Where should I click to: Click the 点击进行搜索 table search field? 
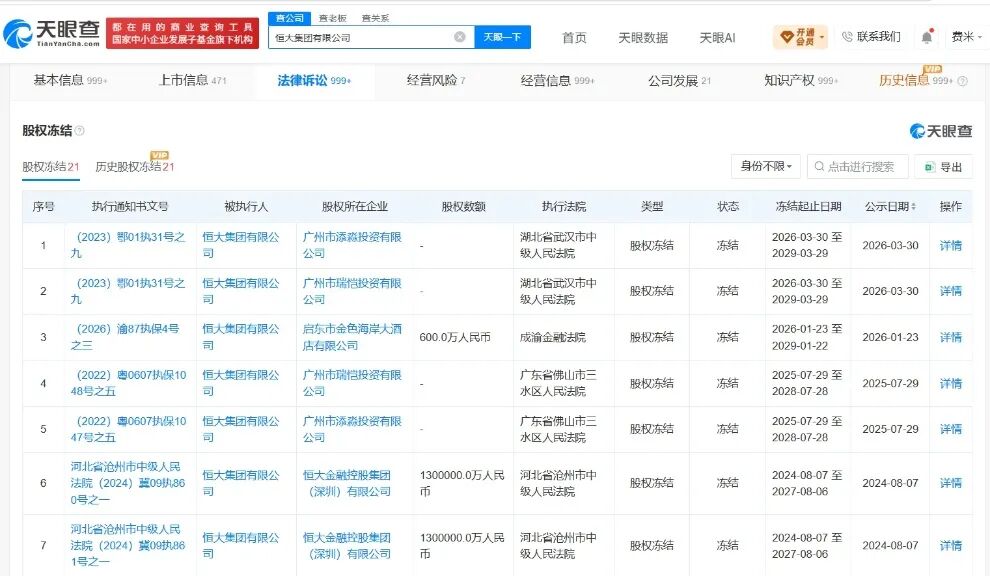pos(857,167)
